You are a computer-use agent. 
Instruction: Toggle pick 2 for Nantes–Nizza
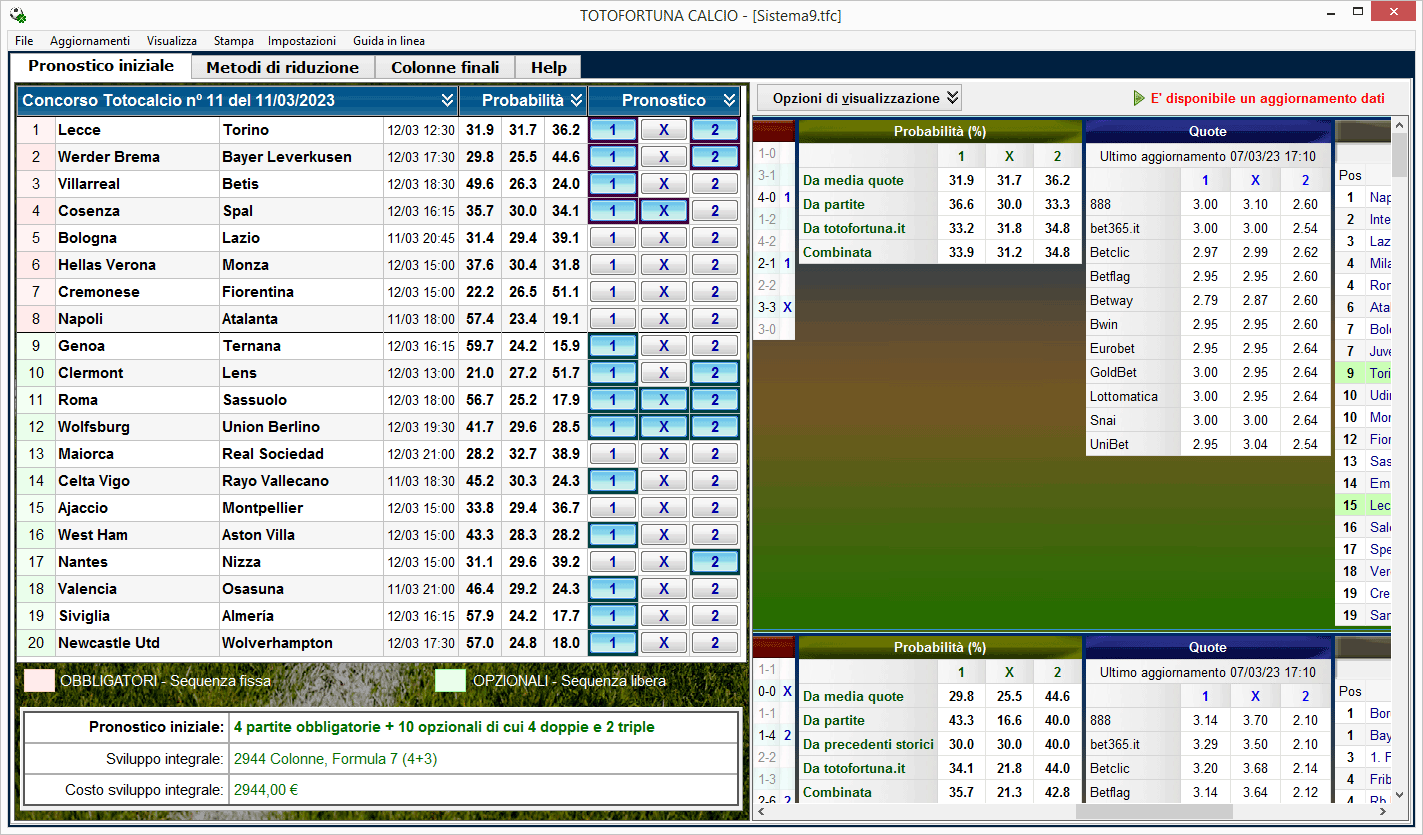tap(715, 562)
